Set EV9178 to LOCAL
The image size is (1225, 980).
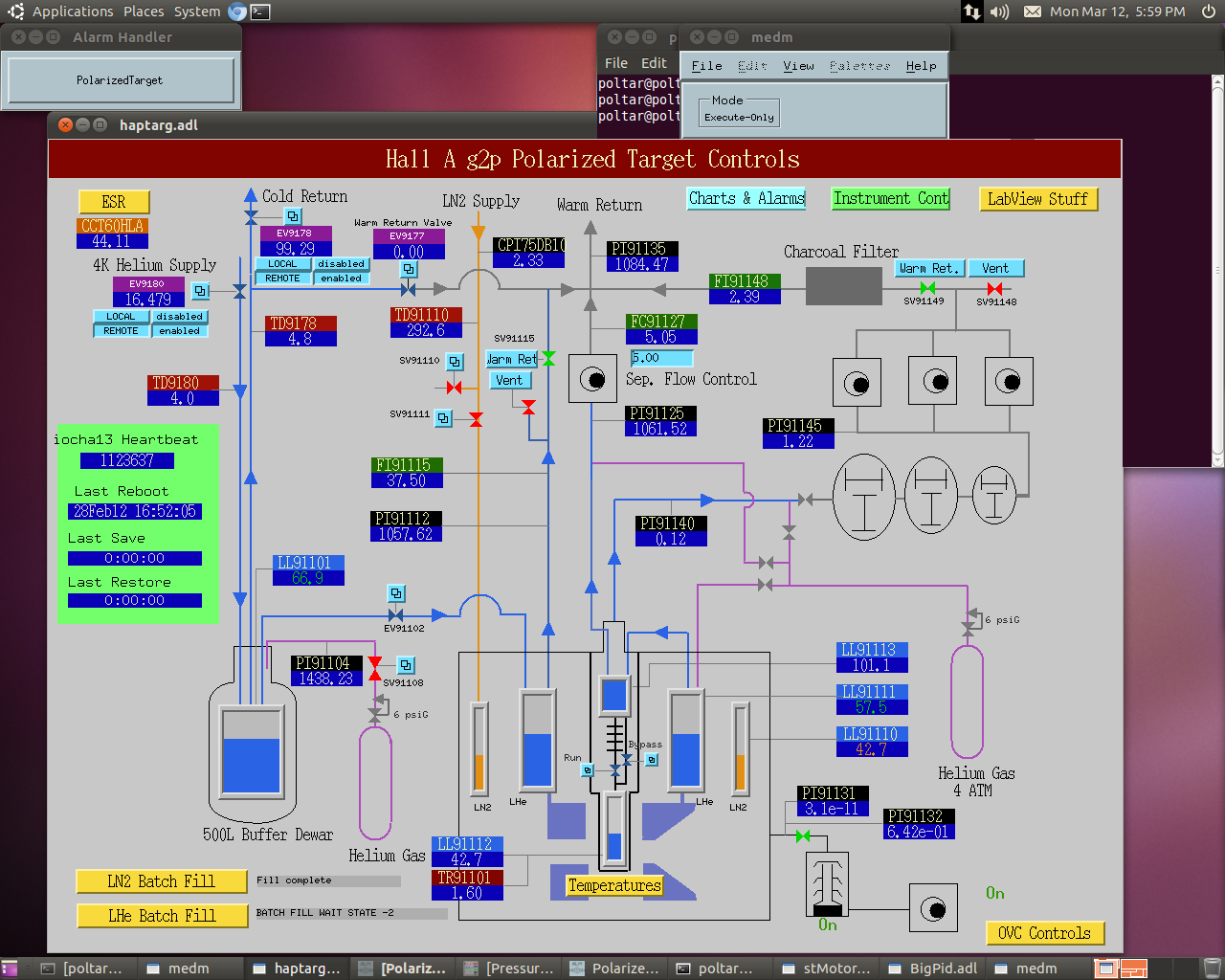282,264
